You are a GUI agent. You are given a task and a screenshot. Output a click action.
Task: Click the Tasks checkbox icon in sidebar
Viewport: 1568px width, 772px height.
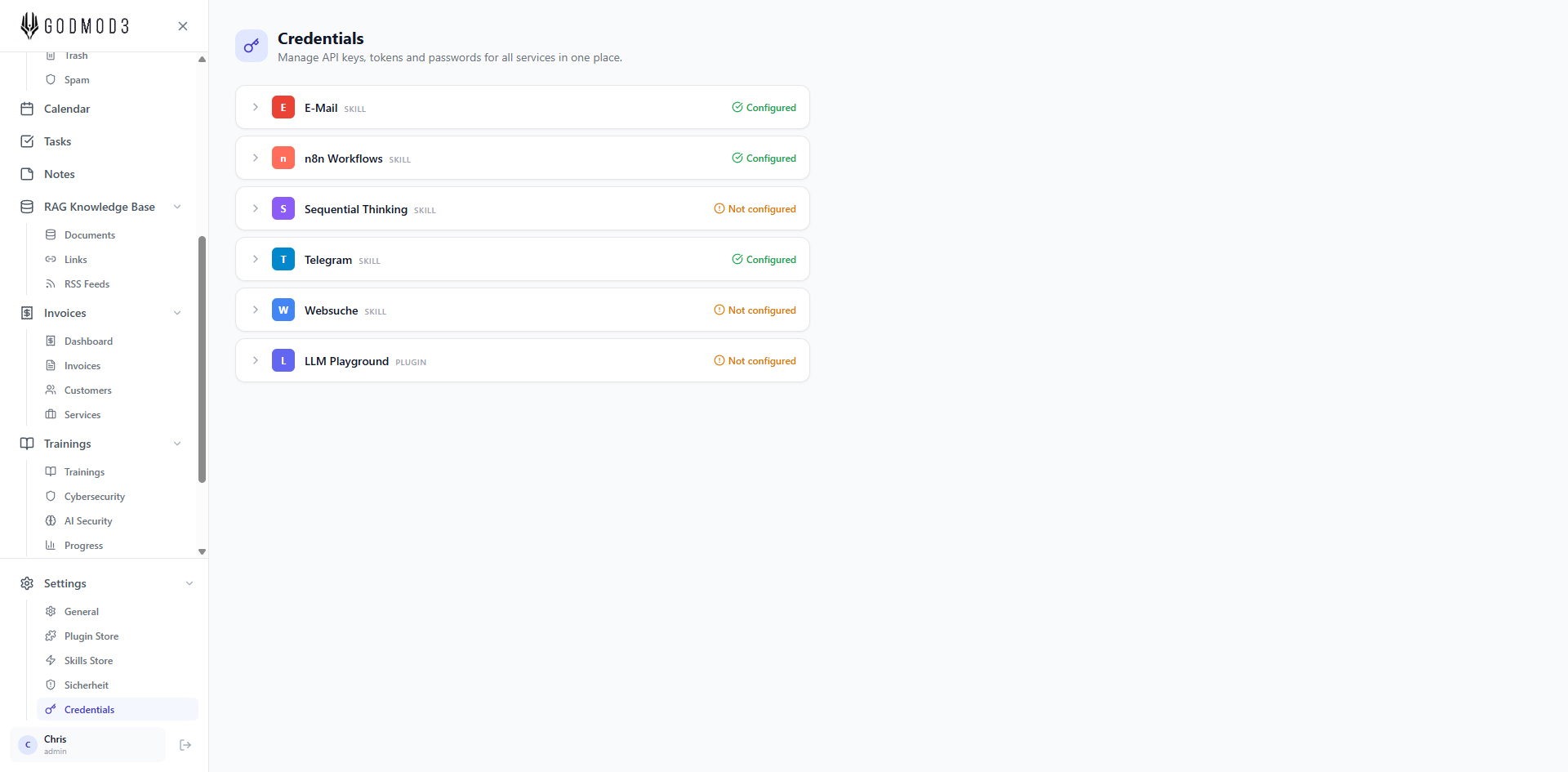27,141
